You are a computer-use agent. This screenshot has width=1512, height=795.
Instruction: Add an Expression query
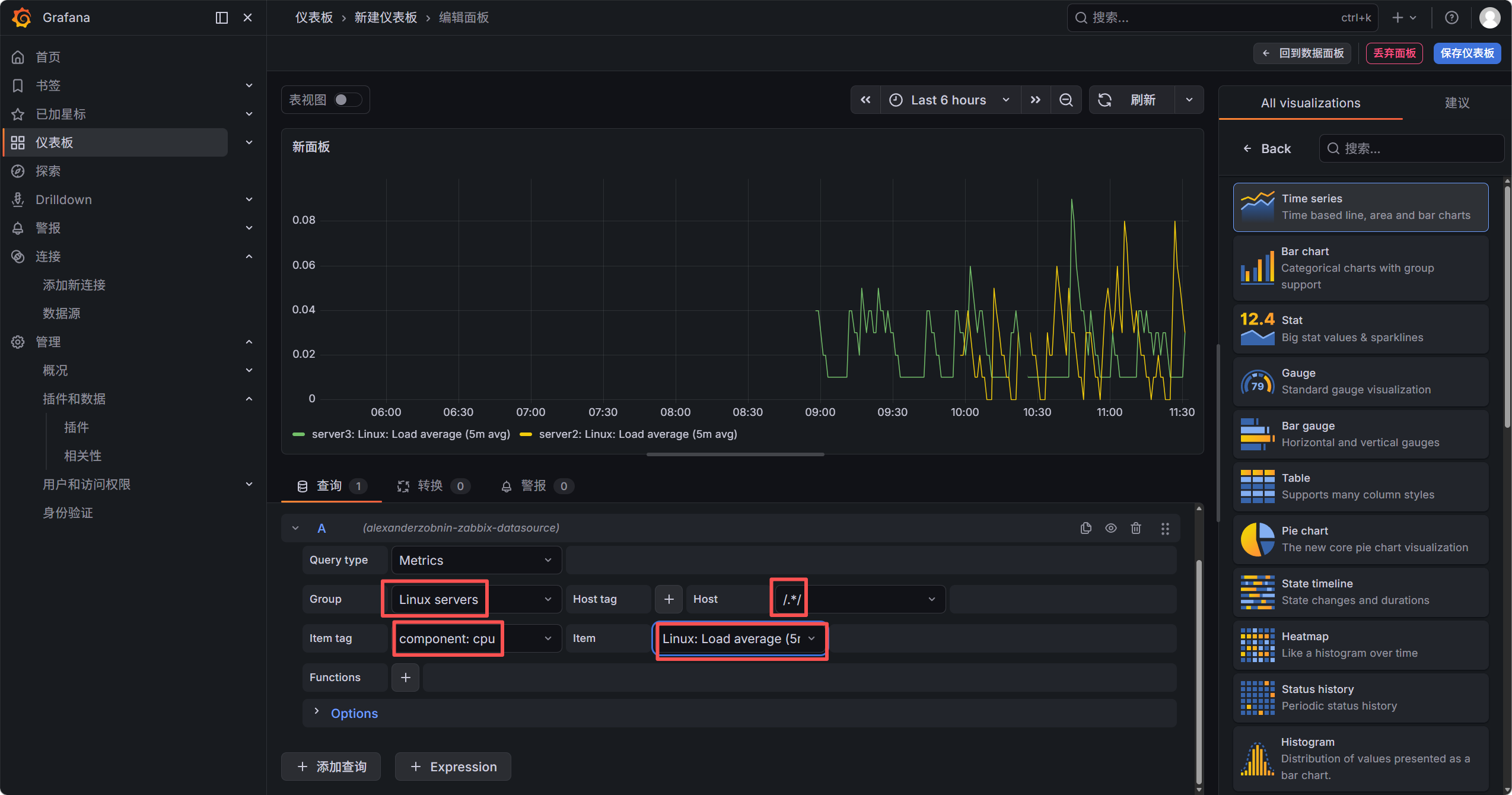click(x=453, y=767)
